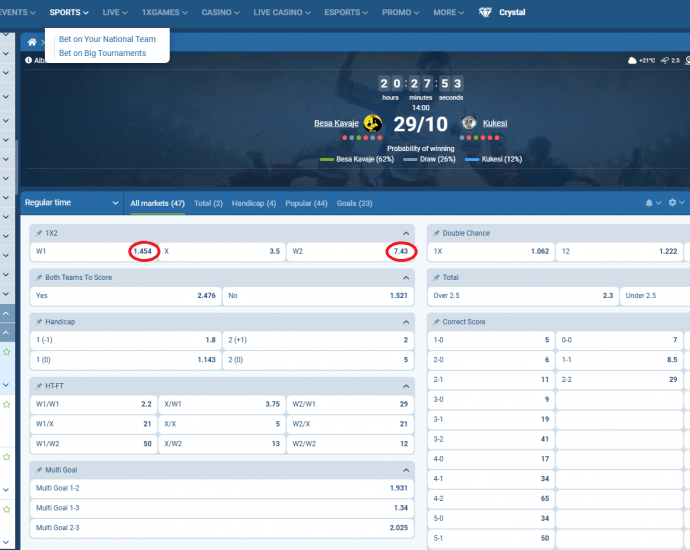Select Bet on Big Tournaments
The width and height of the screenshot is (690, 550).
pos(103,53)
